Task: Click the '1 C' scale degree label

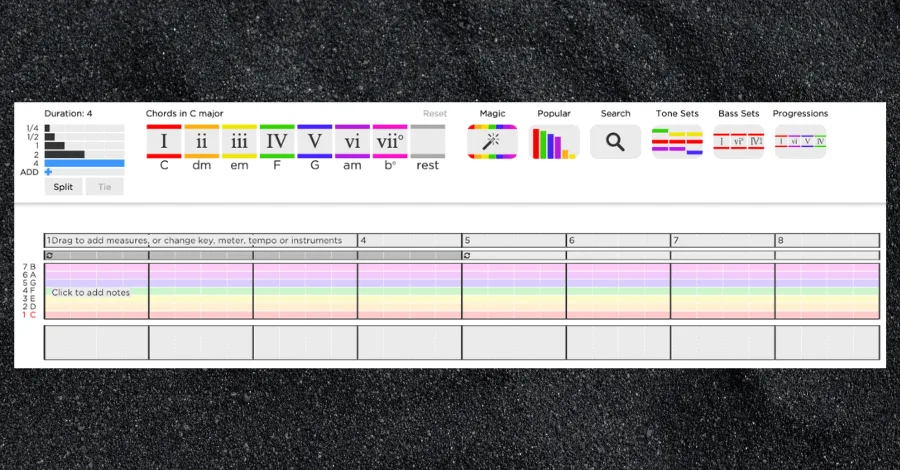Action: (x=29, y=315)
